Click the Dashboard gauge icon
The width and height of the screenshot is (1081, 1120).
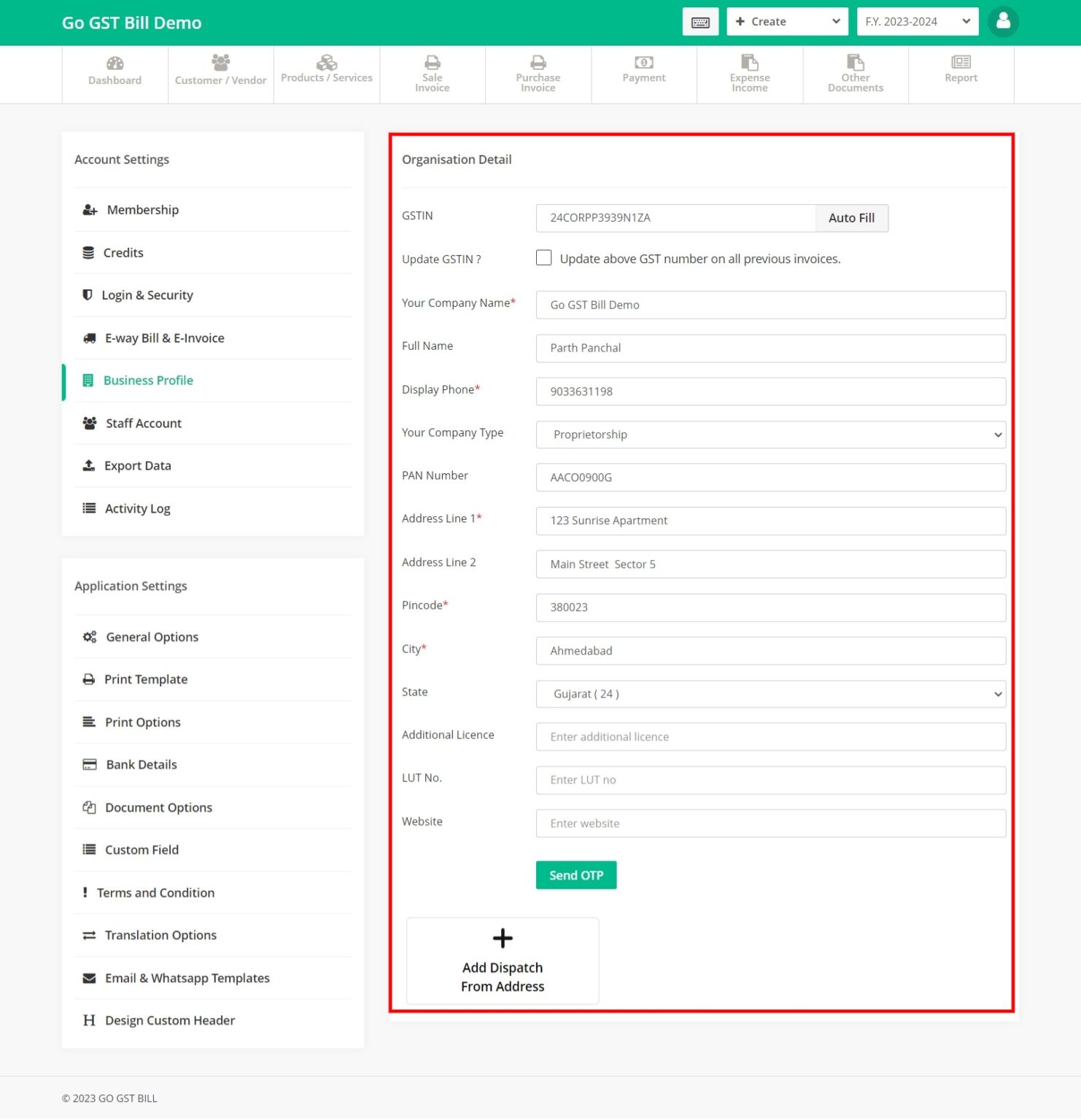point(115,63)
